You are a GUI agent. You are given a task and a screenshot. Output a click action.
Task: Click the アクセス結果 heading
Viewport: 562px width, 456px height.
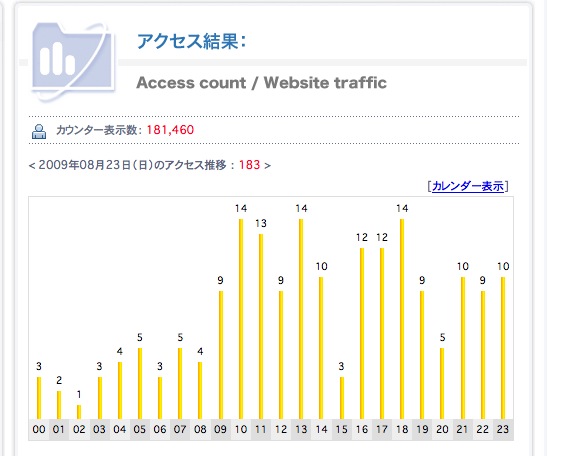[191, 41]
